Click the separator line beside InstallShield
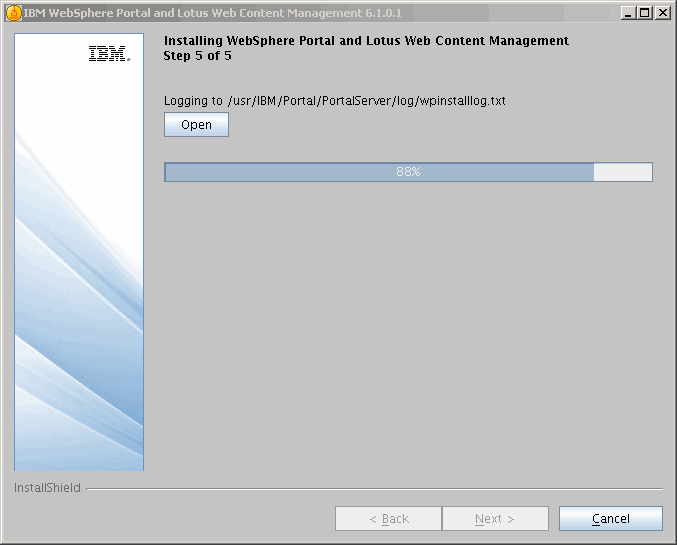Screen dimensions: 677x545 (375, 489)
